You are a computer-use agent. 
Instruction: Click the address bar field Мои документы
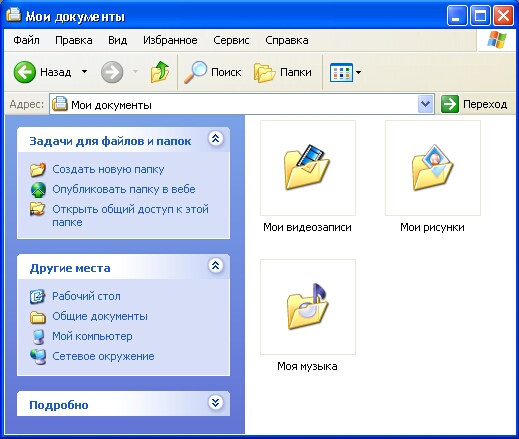pos(242,104)
